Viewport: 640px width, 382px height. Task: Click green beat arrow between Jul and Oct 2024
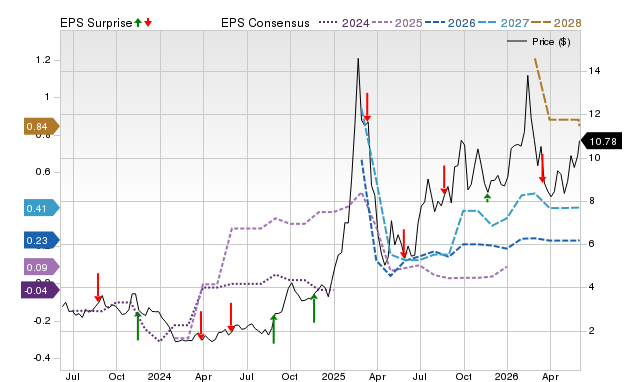click(273, 329)
